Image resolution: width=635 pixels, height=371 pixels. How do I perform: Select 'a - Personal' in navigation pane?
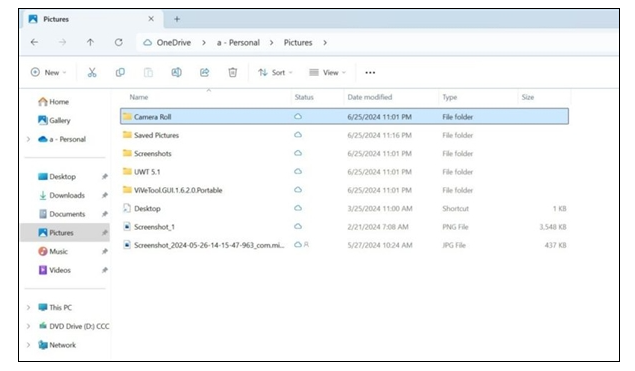pyautogui.click(x=62, y=139)
